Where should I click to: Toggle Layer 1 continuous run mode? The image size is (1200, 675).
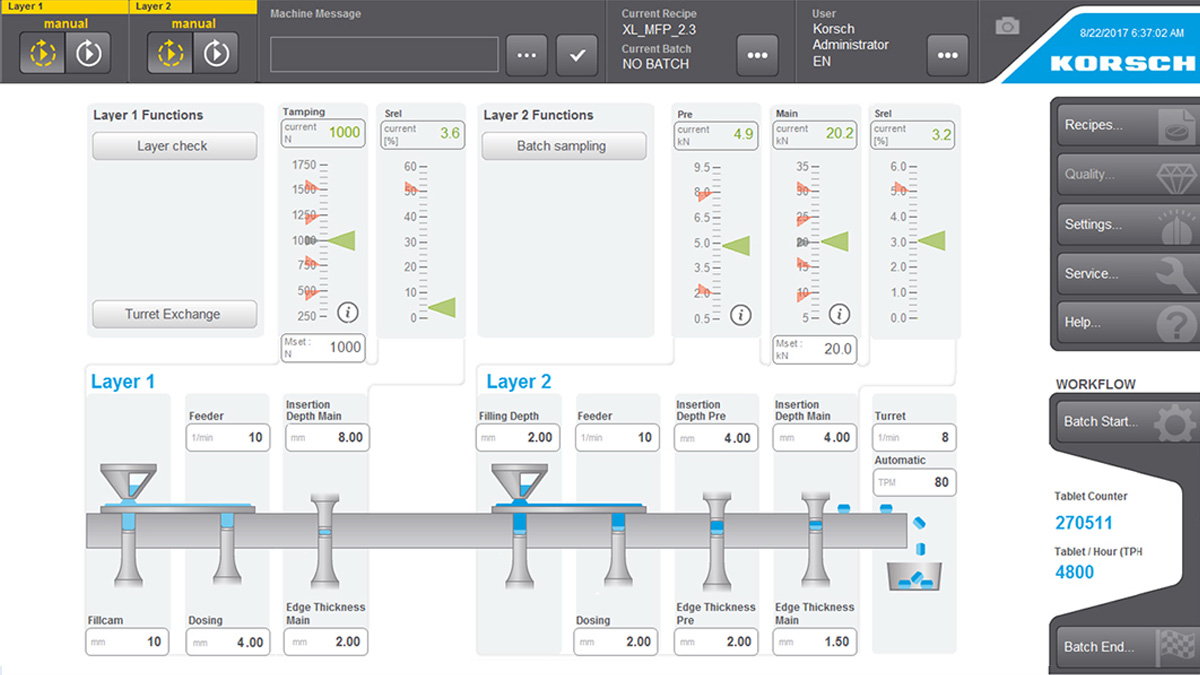pos(89,53)
